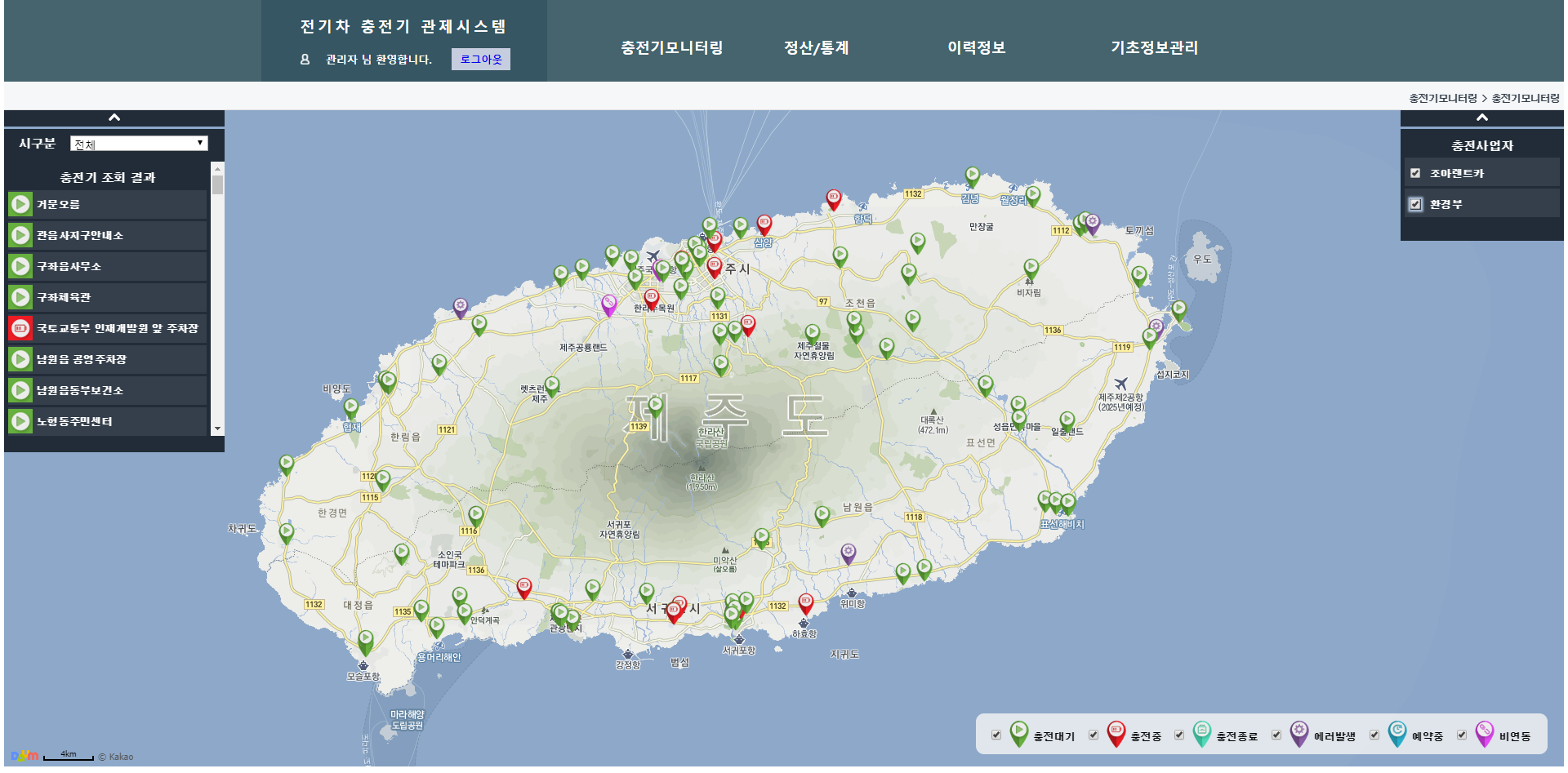Image resolution: width=1568 pixels, height=773 pixels.
Task: Click the blue 예약중 pin icon in legend
Action: pyautogui.click(x=1396, y=734)
